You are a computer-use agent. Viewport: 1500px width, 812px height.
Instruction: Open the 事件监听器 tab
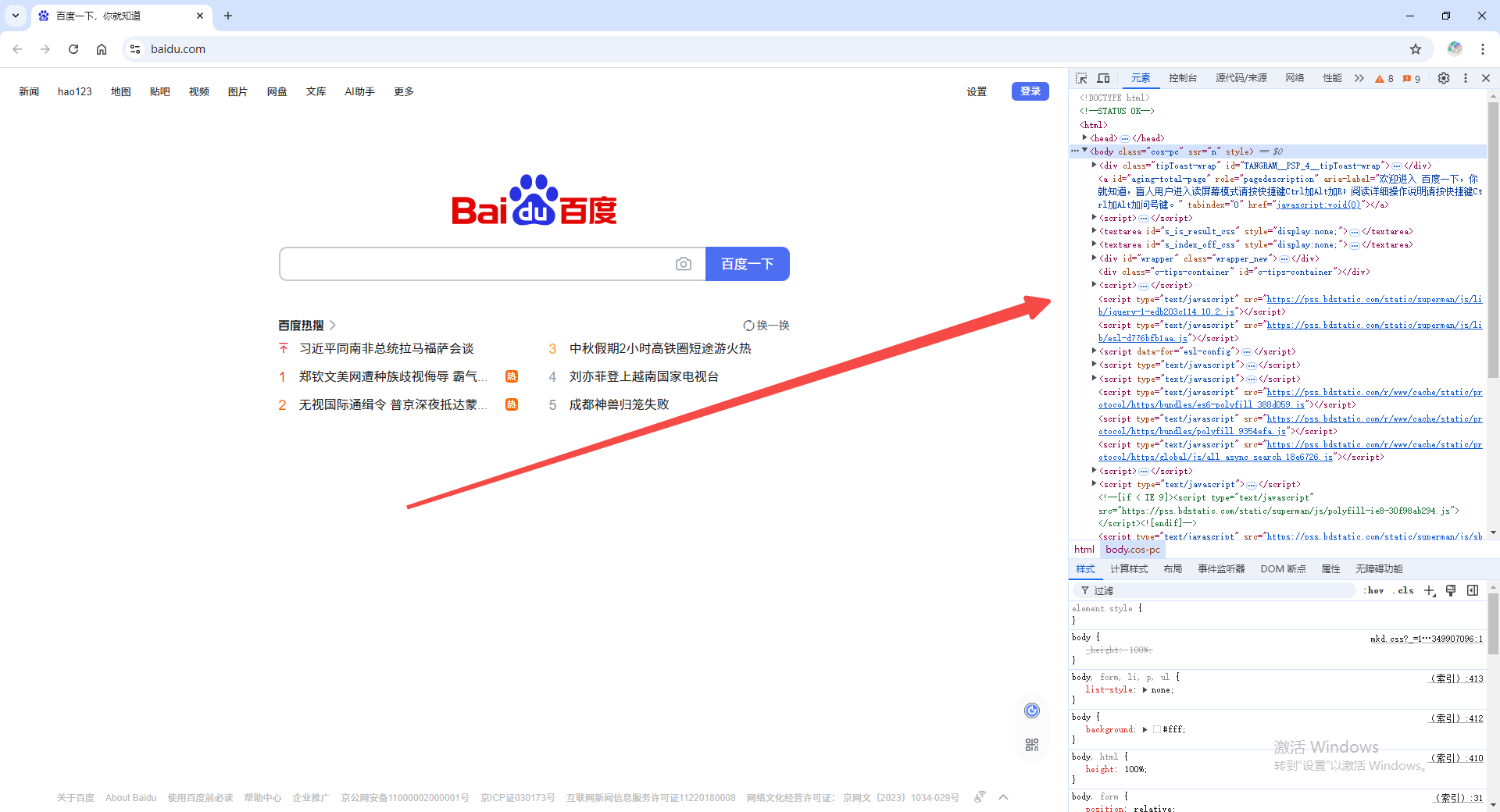(x=1221, y=569)
